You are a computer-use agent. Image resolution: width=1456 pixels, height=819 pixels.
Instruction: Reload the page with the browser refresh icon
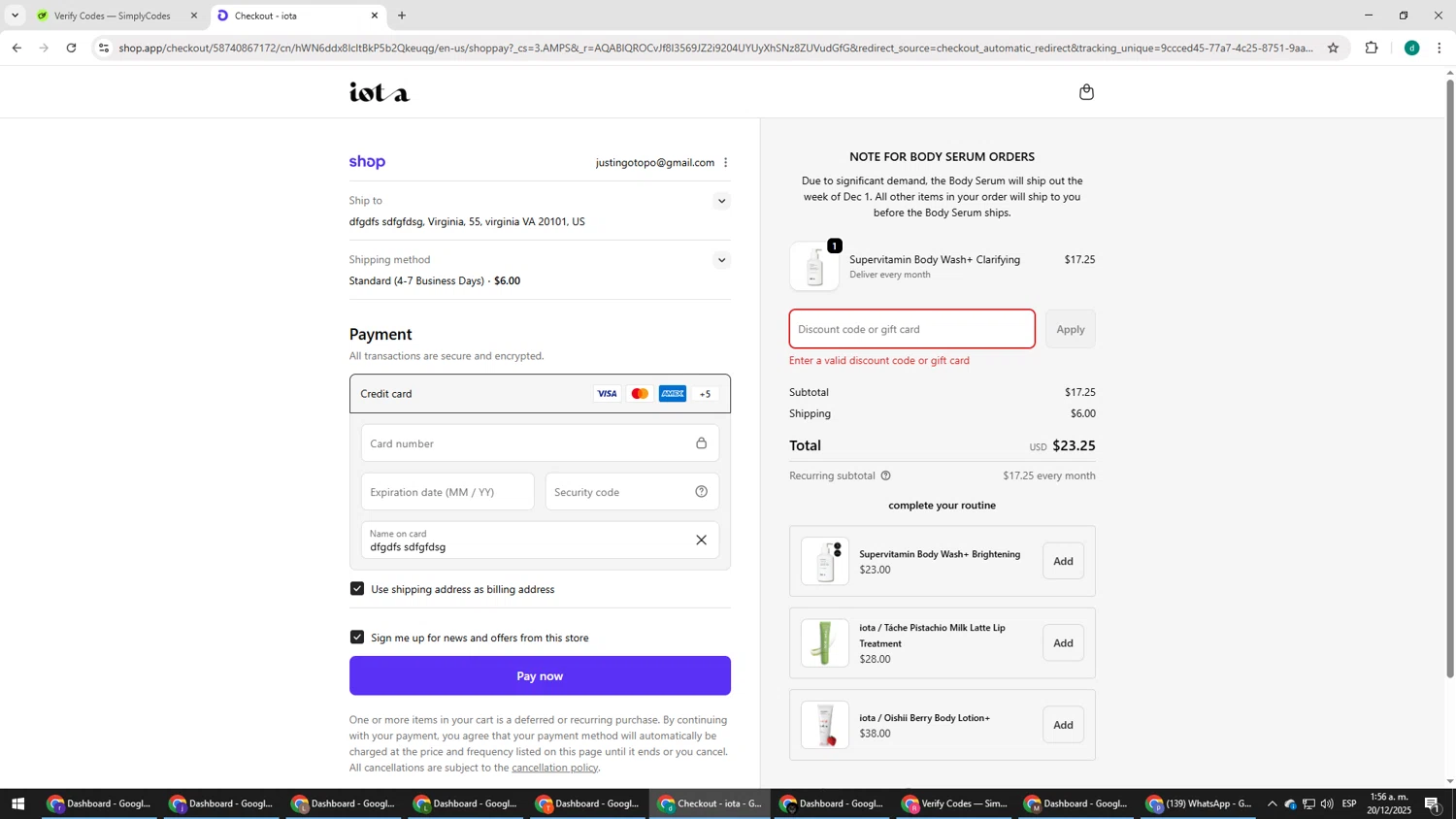71,48
